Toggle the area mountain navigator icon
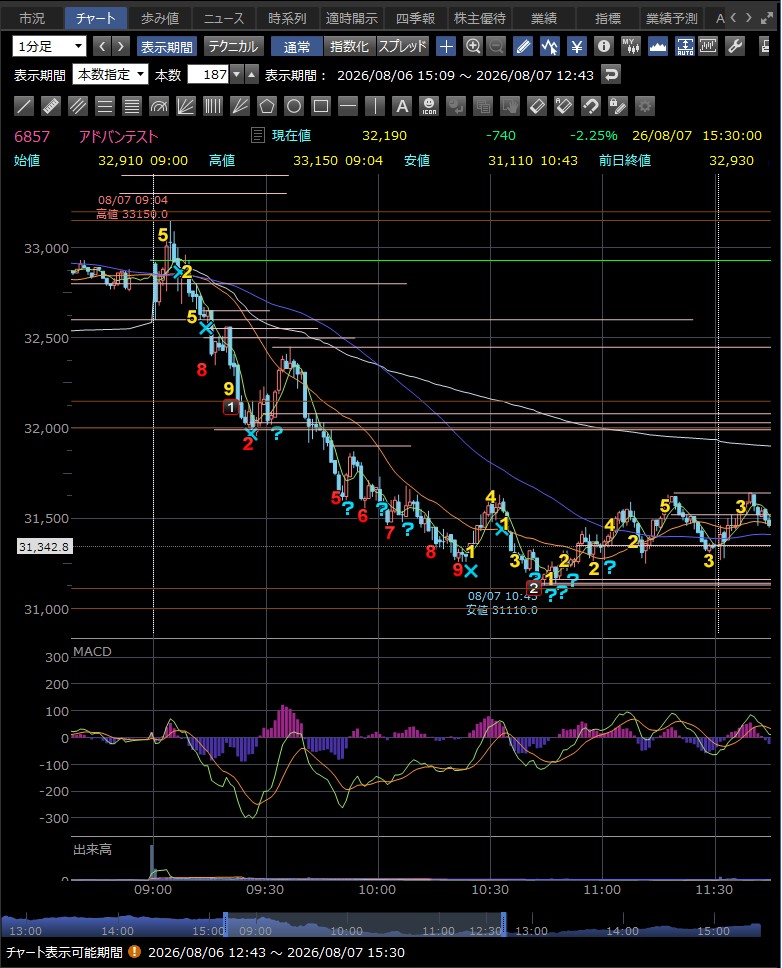This screenshot has height=968, width=782. click(658, 46)
